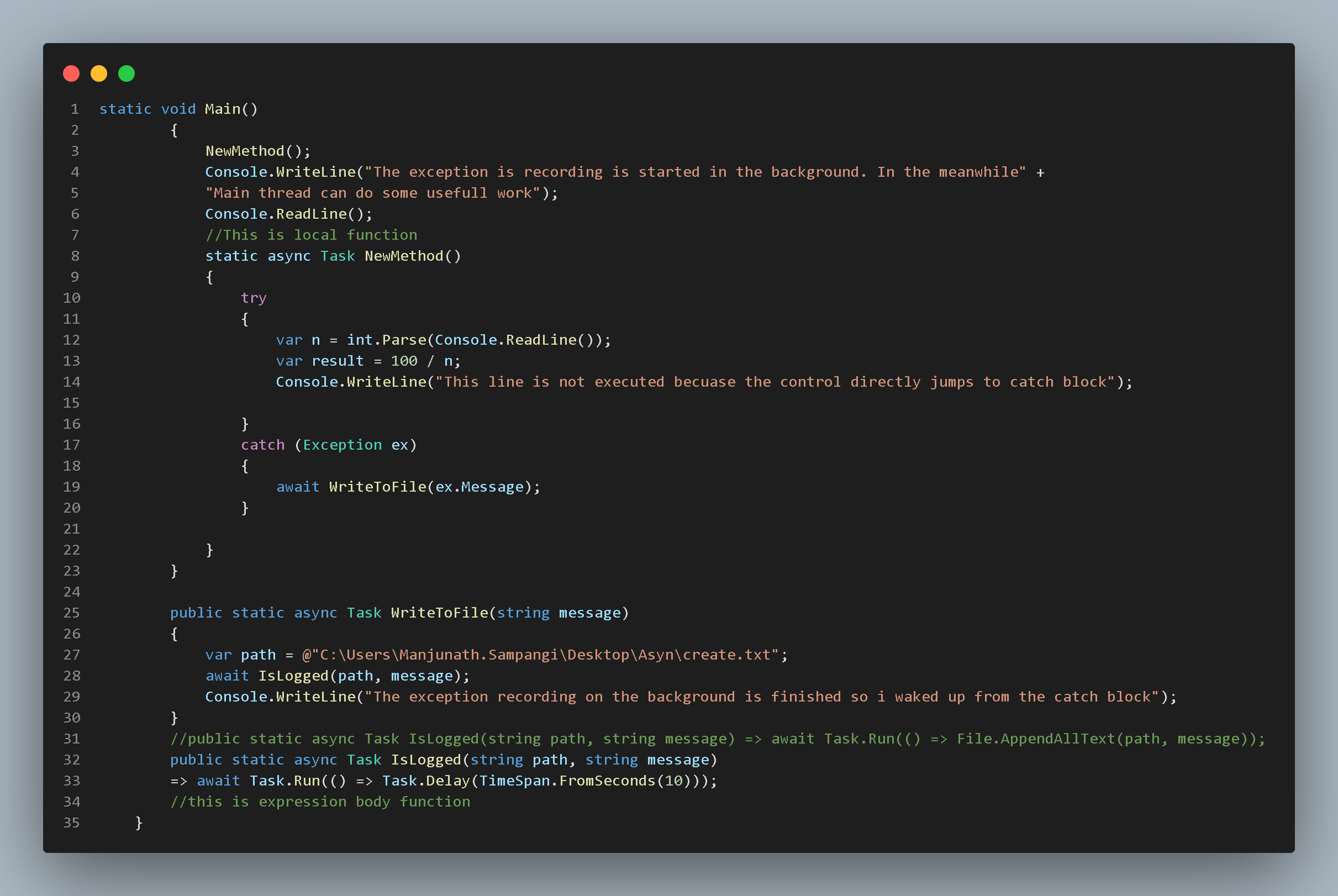Click line number 21 in the gutter
Image resolution: width=1338 pixels, height=896 pixels.
pos(71,529)
